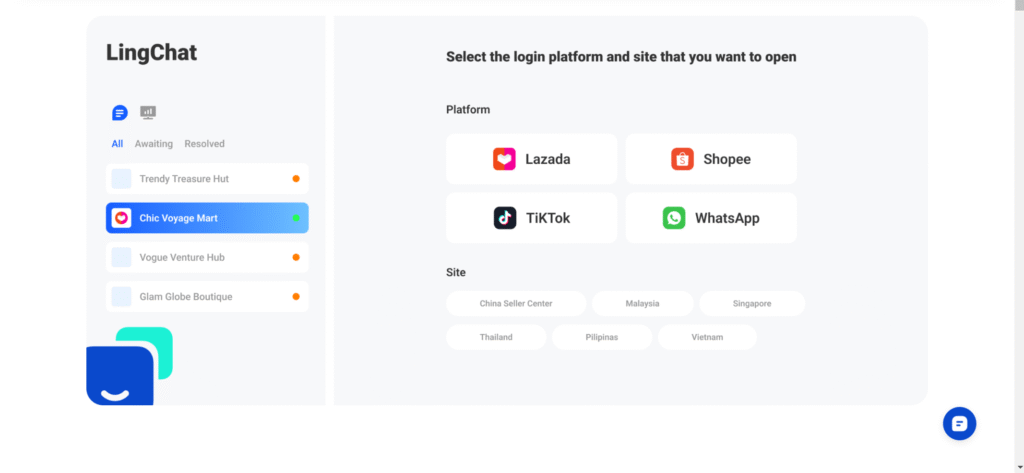The image size is (1024, 473).
Task: Open the floating blue chat support bubble
Action: coord(959,424)
